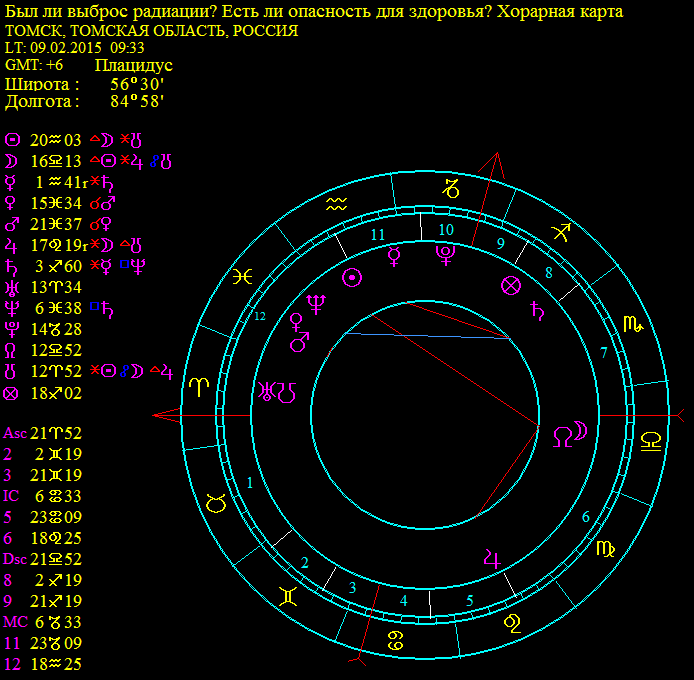Click house number 2 in the wheel
The image size is (694, 680).
(x=305, y=563)
